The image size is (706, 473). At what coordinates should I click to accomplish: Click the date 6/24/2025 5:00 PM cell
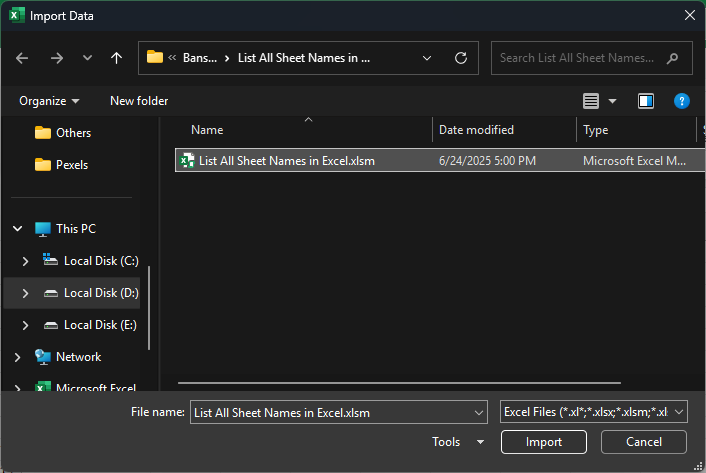tap(487, 161)
